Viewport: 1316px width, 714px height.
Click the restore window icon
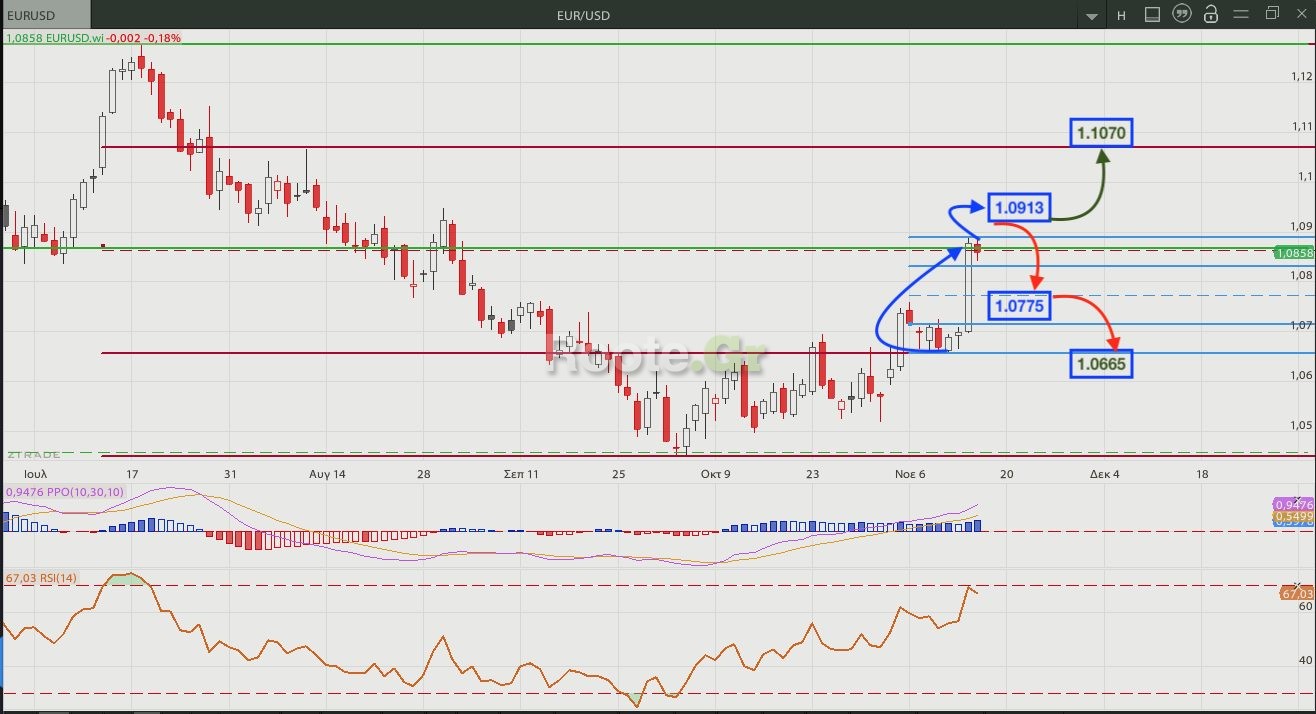click(x=1272, y=14)
